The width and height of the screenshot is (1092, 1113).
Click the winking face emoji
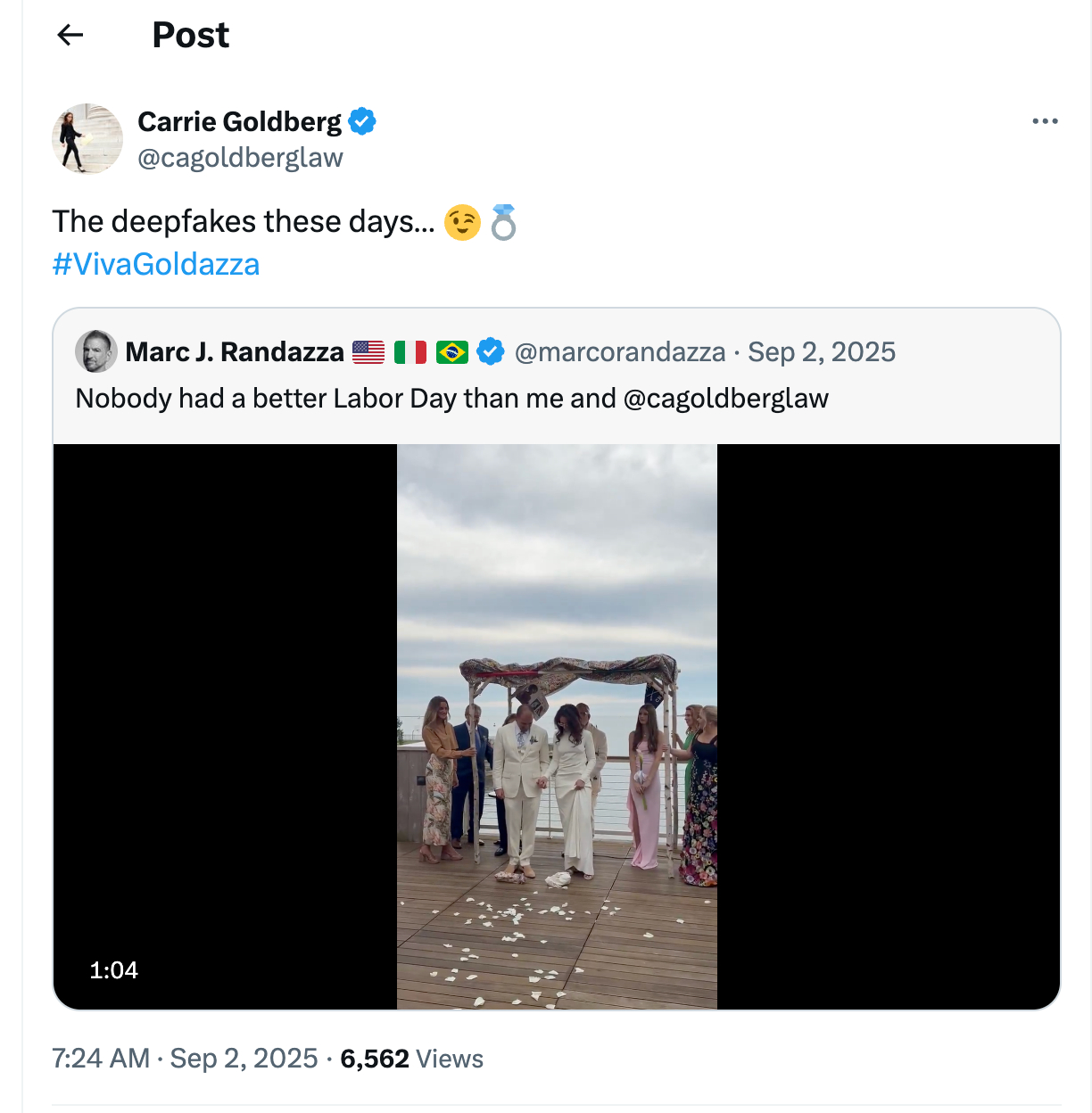[462, 222]
